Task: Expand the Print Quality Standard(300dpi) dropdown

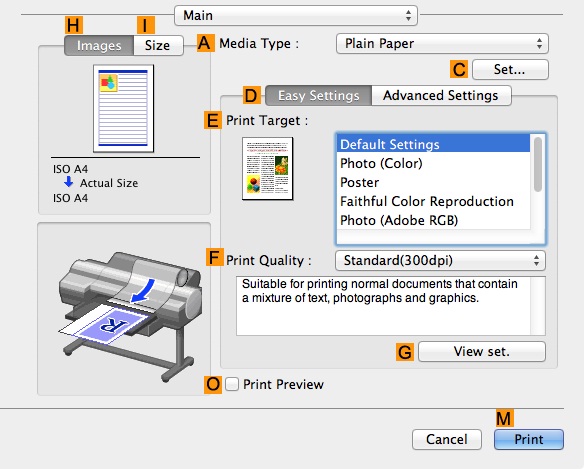Action: 440,260
